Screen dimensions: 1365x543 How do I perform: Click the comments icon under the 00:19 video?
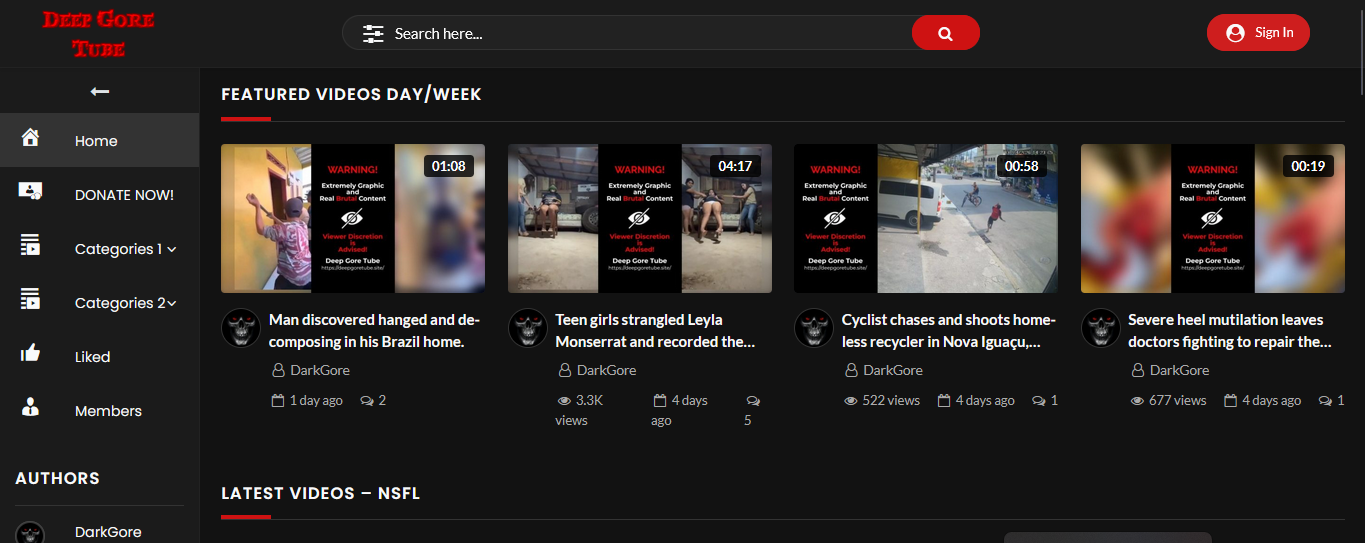1326,400
